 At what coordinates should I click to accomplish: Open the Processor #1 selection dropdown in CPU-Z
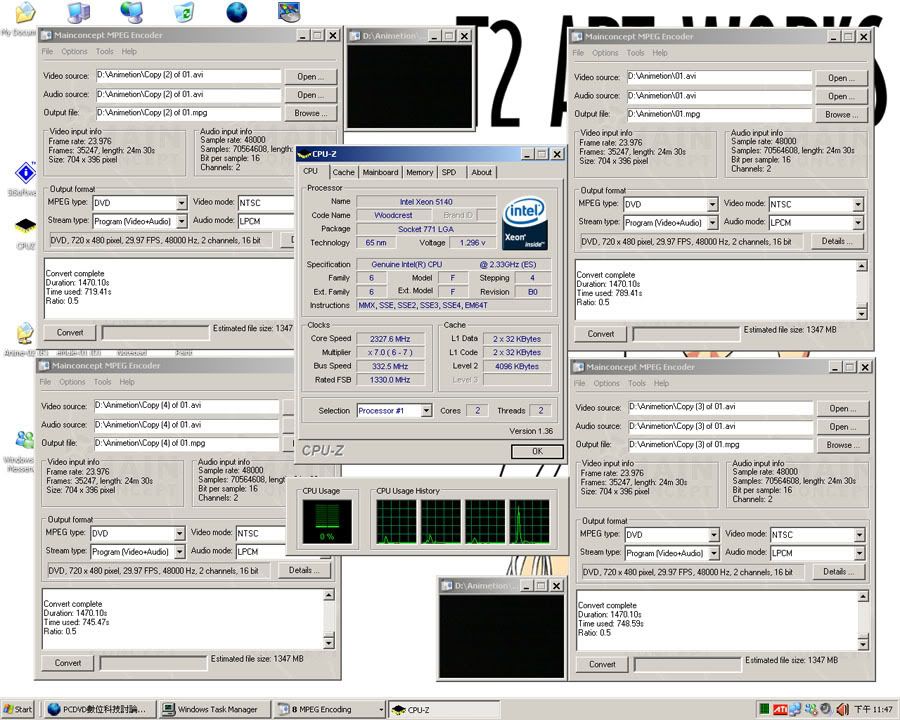point(426,411)
